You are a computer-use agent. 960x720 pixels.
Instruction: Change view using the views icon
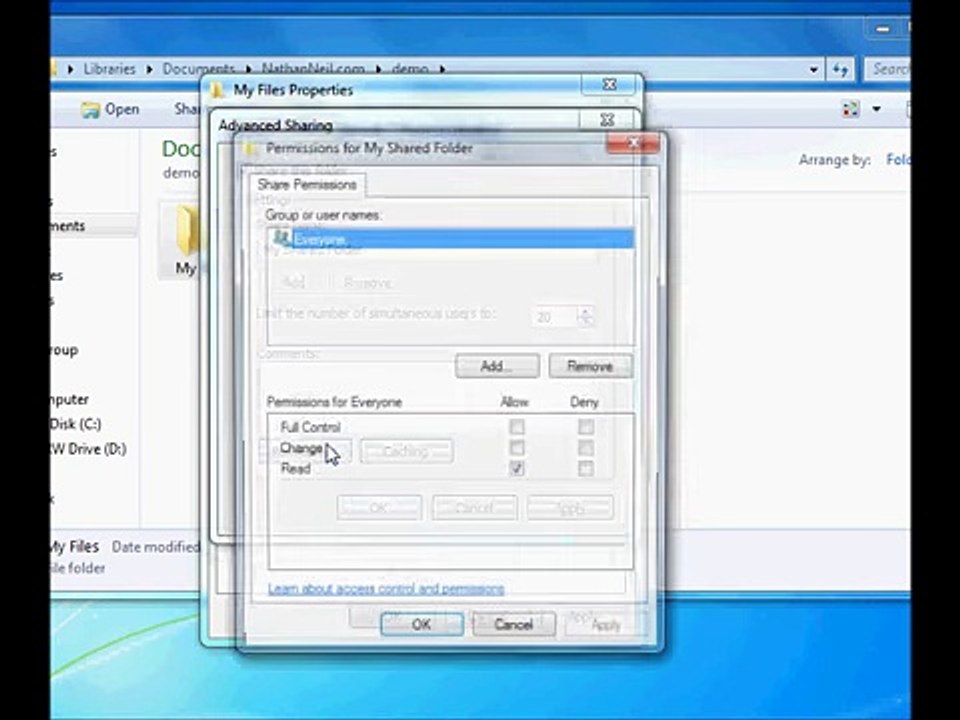tap(850, 110)
